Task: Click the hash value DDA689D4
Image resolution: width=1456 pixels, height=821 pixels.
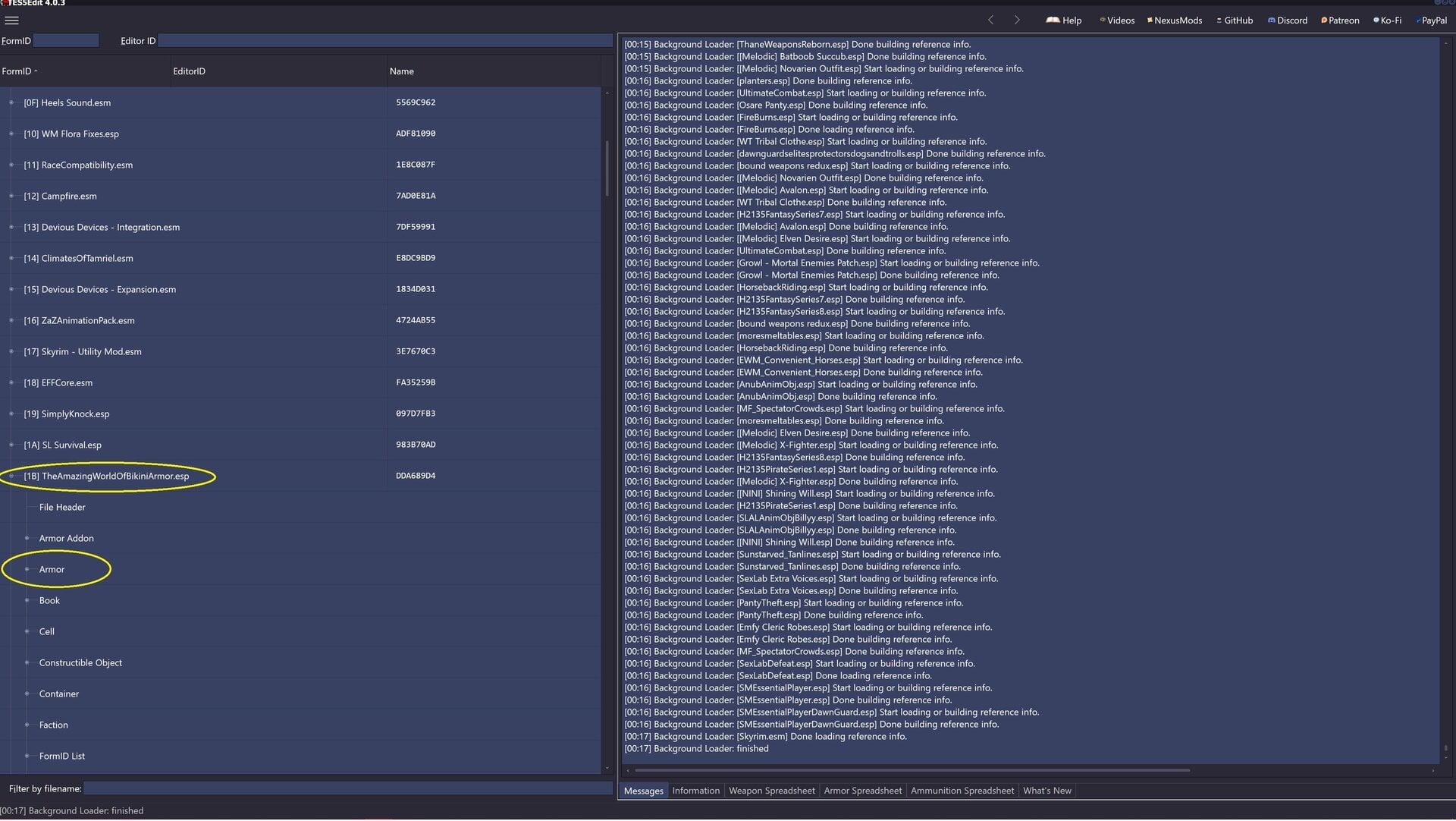Action: (x=416, y=476)
